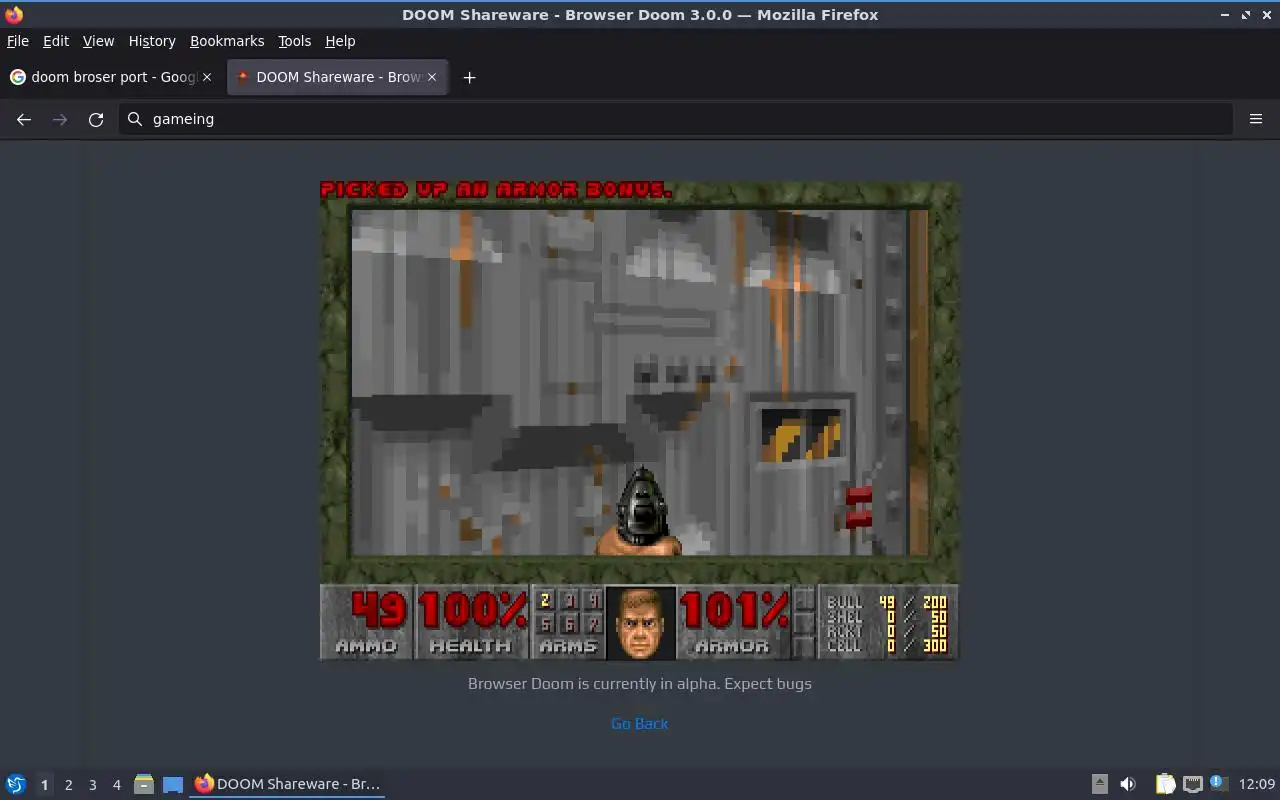1280x800 pixels.
Task: Click the DOOM Shareware taskbar window button
Action: pos(287,784)
